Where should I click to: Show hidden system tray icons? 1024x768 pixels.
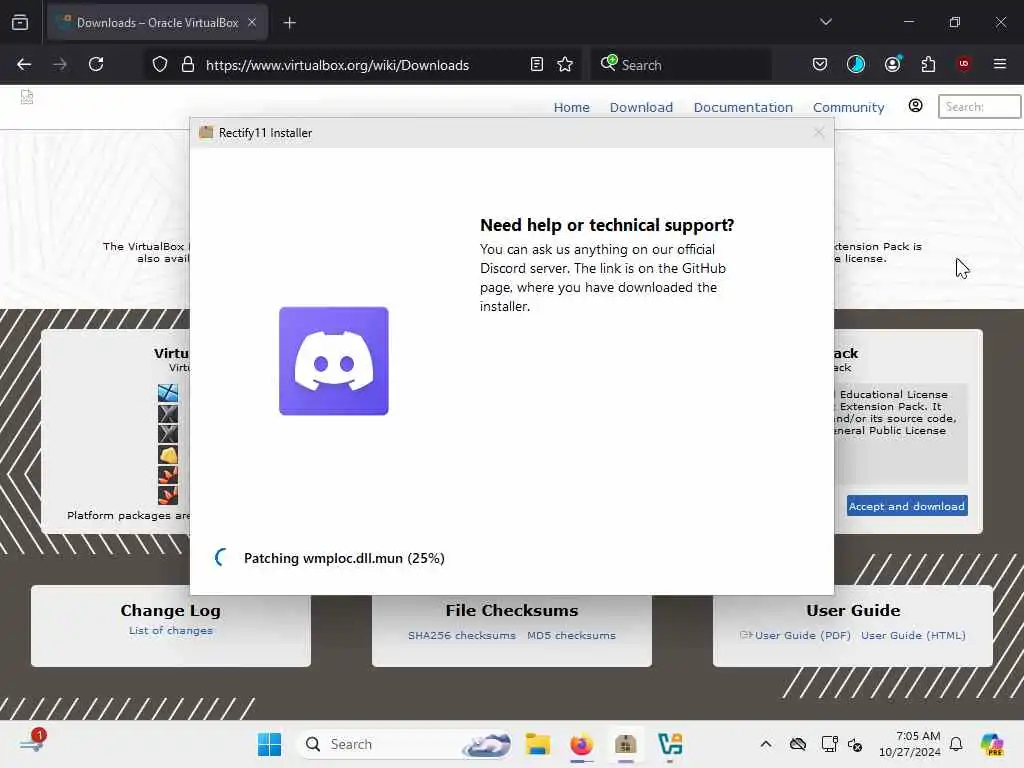pos(766,744)
